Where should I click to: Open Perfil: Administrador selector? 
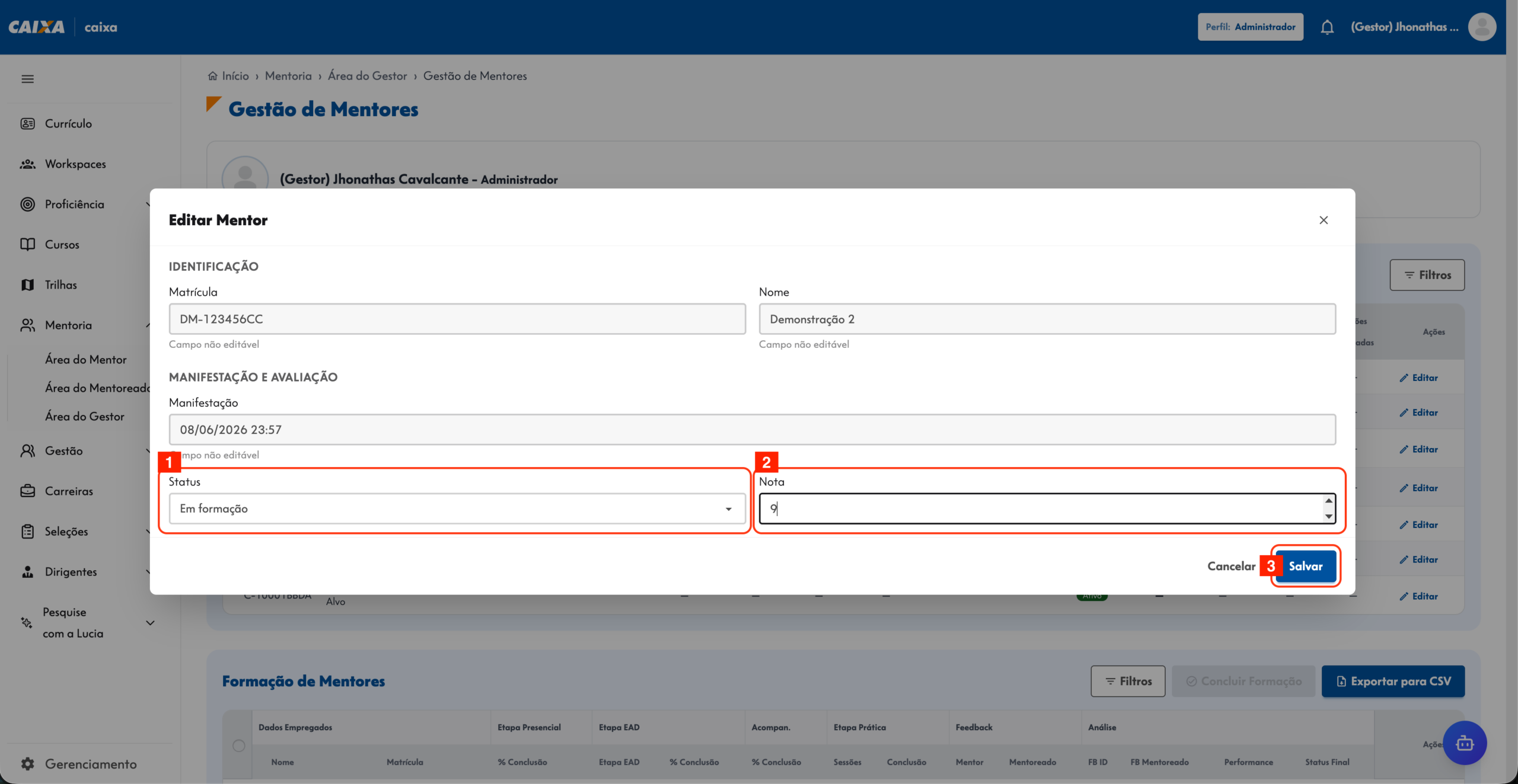(1250, 27)
